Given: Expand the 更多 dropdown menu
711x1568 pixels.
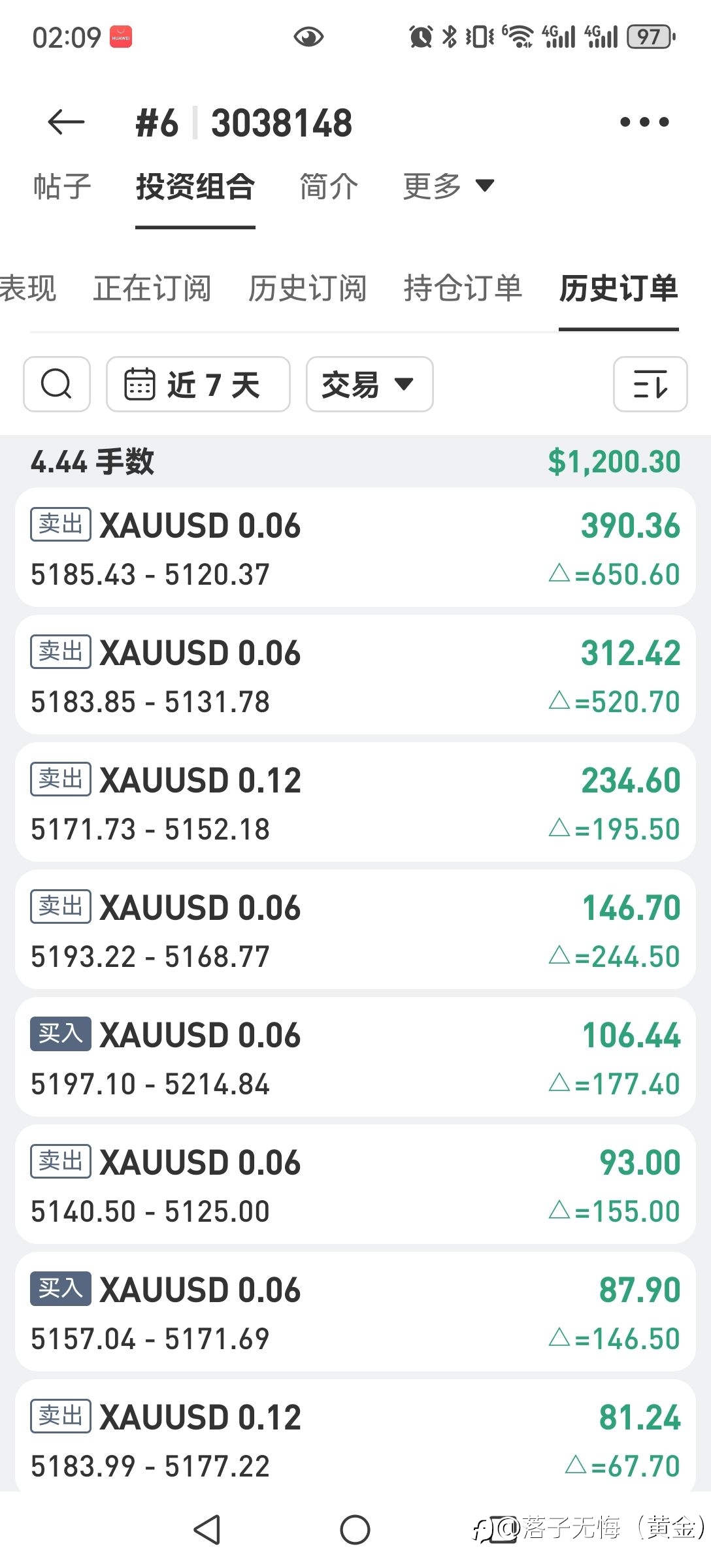Looking at the screenshot, I should click(x=448, y=186).
